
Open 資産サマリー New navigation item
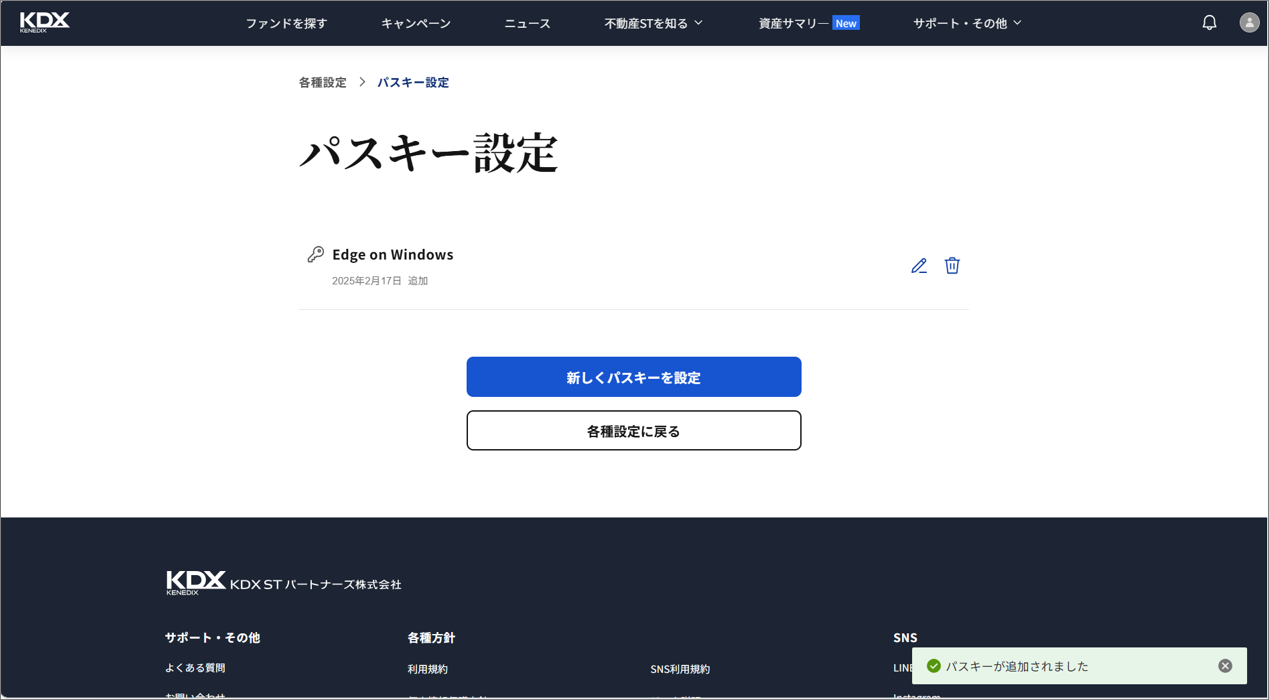coord(808,23)
